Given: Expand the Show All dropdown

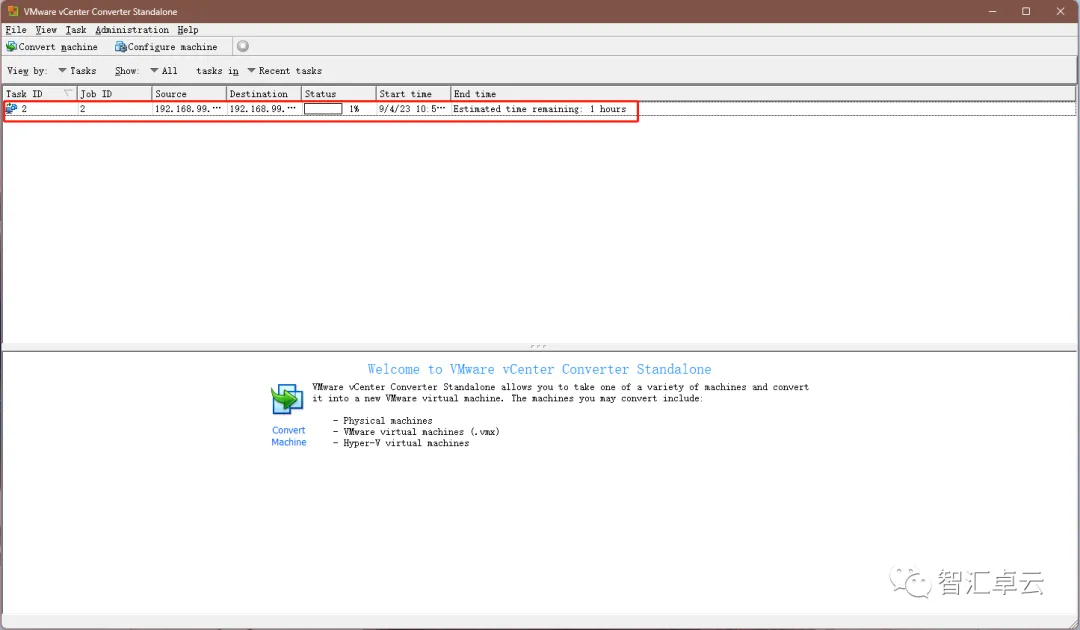Looking at the screenshot, I should tap(164, 71).
